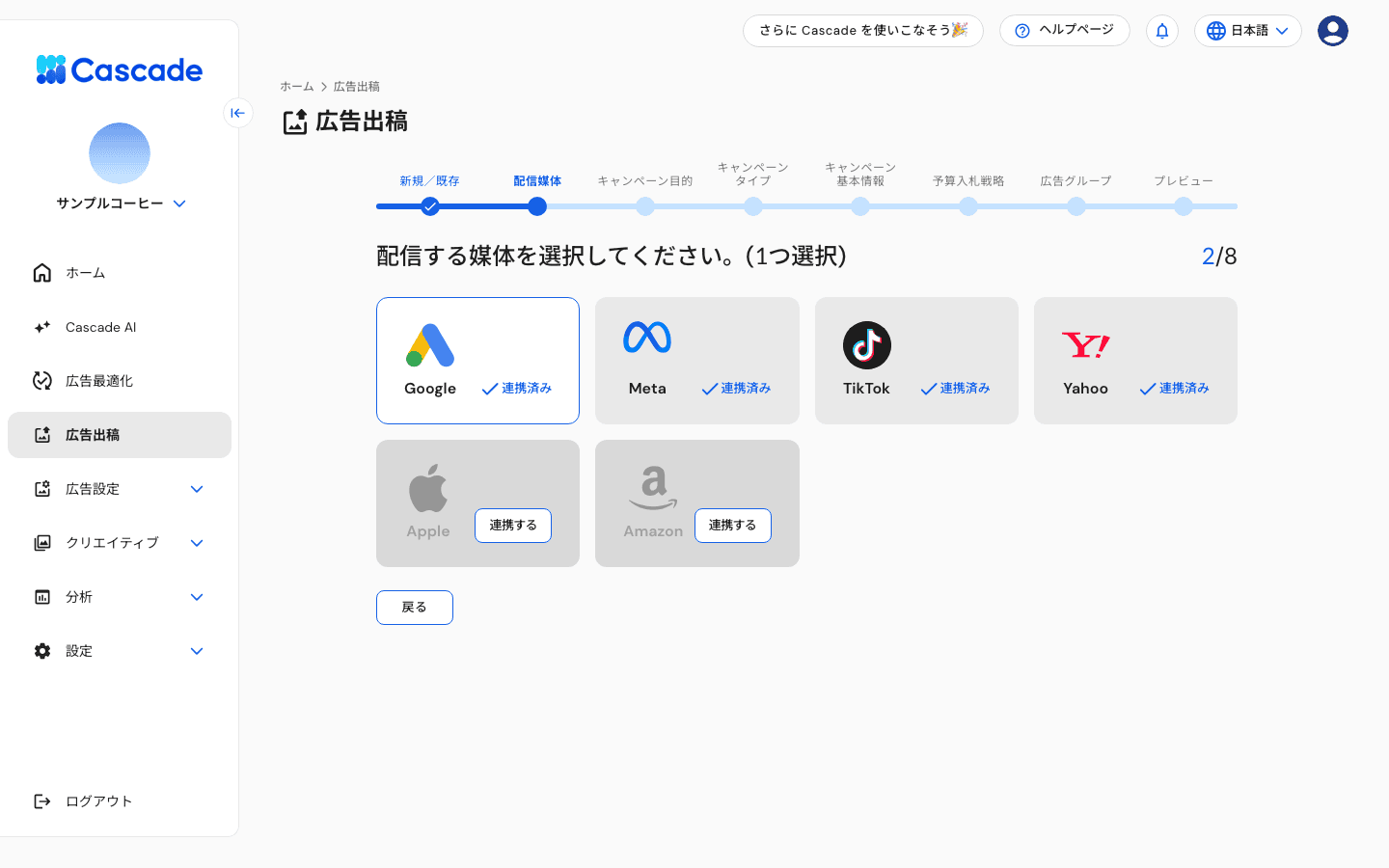This screenshot has width=1389, height=868.
Task: Open ホーム in the sidebar
Action: point(120,273)
